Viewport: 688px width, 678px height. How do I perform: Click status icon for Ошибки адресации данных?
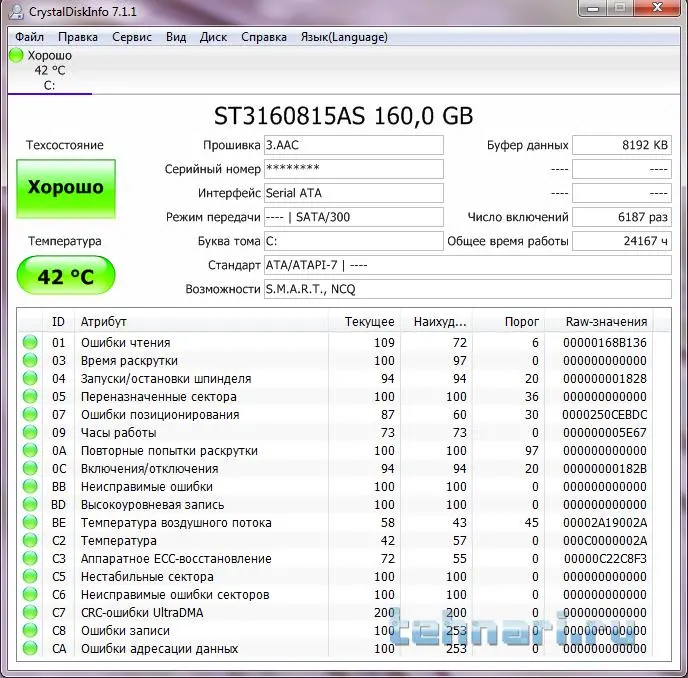30,649
